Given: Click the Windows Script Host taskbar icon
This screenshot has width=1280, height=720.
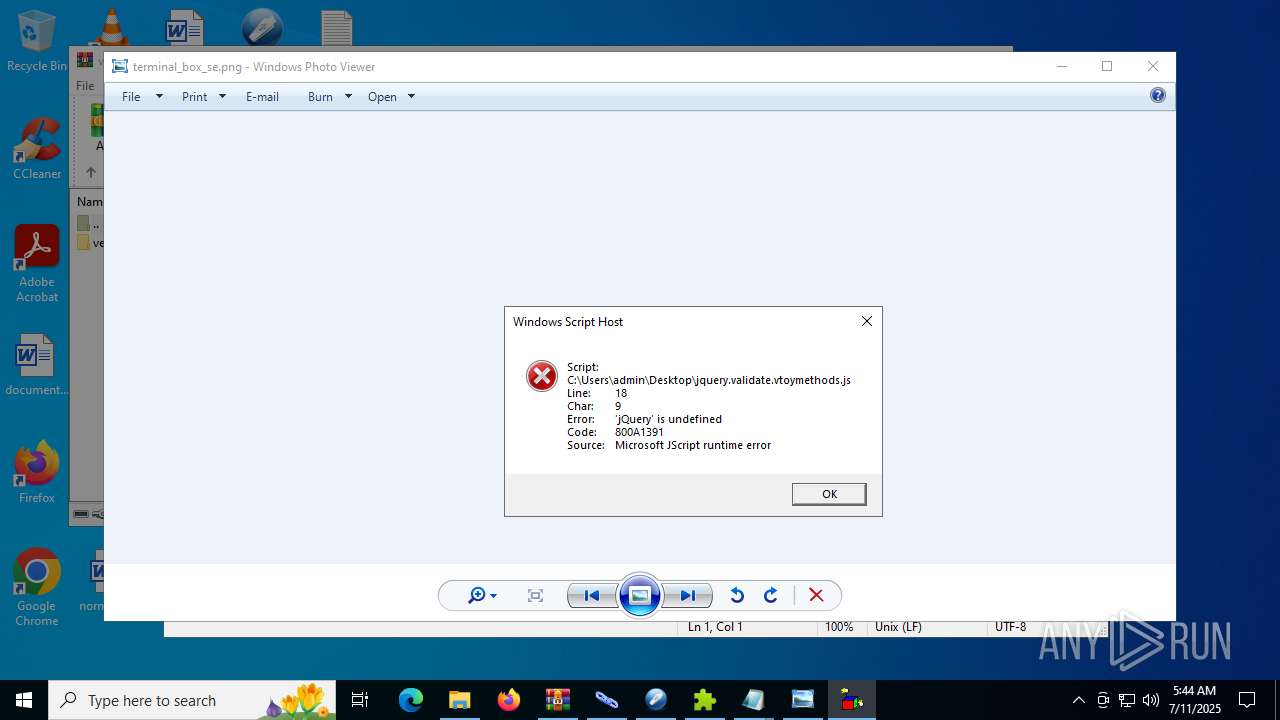Looking at the screenshot, I should [x=852, y=700].
